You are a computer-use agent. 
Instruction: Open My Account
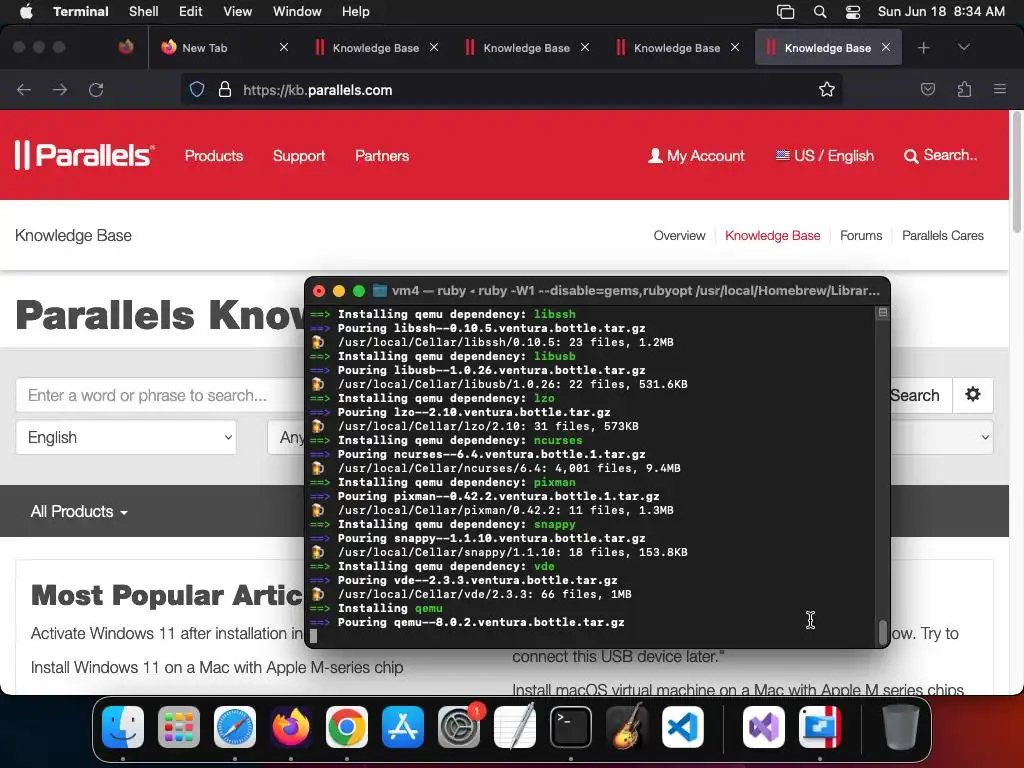coord(696,155)
